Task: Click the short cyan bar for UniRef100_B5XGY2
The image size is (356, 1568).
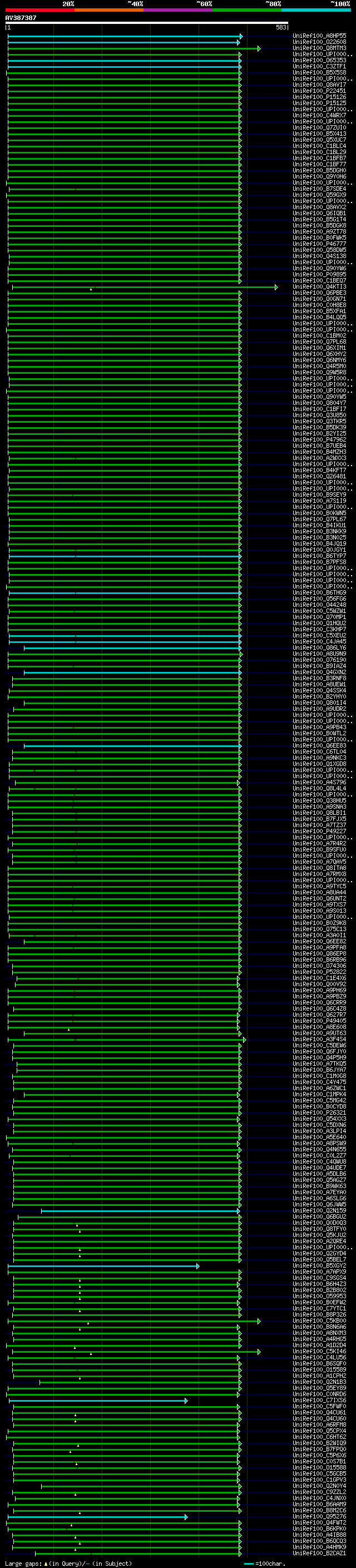Action: [x=103, y=1265]
